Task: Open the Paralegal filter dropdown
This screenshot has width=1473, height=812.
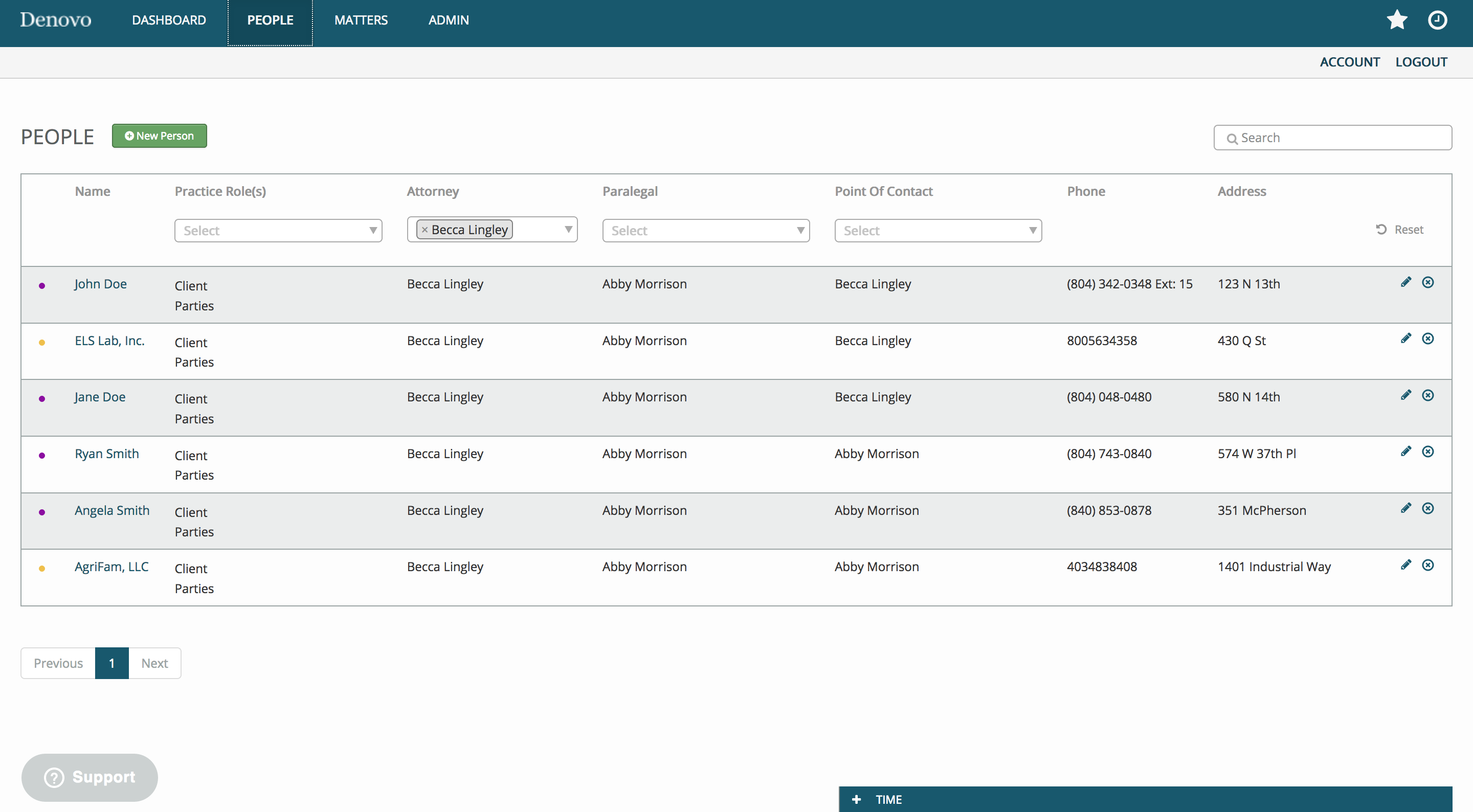Action: tap(706, 231)
